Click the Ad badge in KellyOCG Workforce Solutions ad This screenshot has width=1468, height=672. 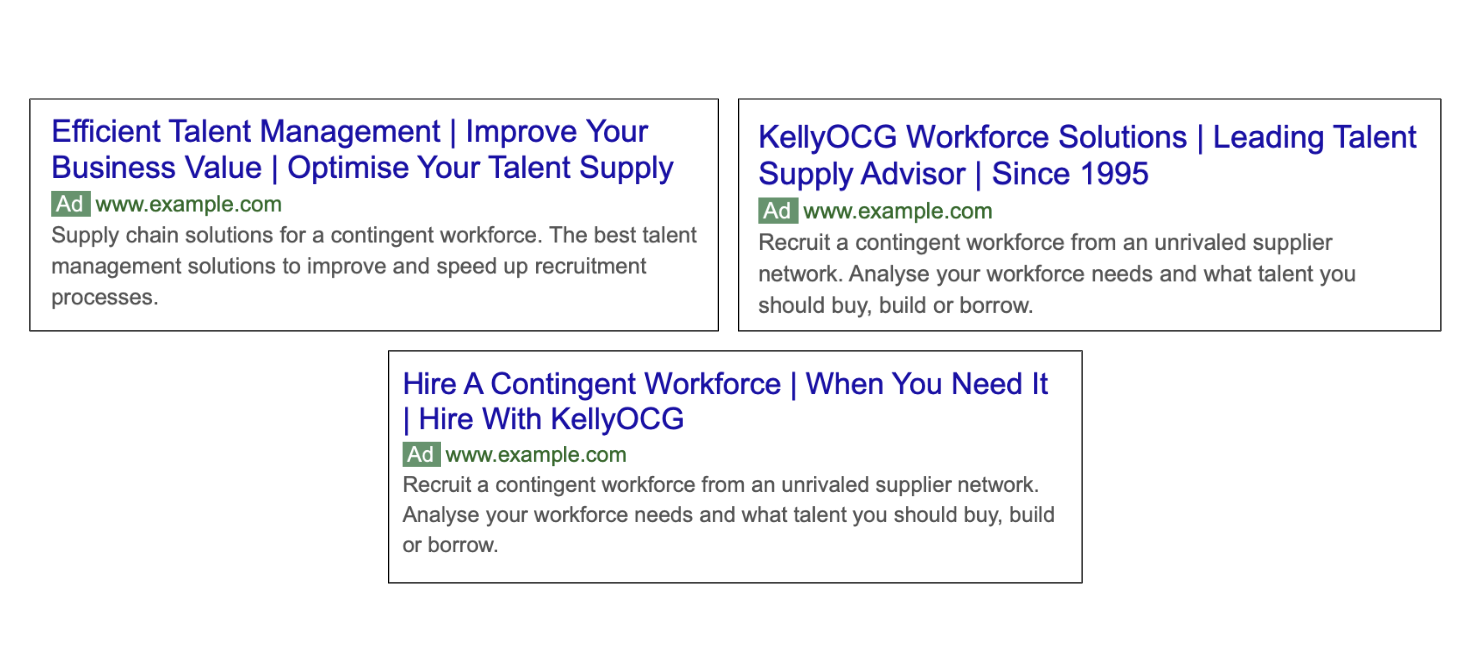(778, 211)
